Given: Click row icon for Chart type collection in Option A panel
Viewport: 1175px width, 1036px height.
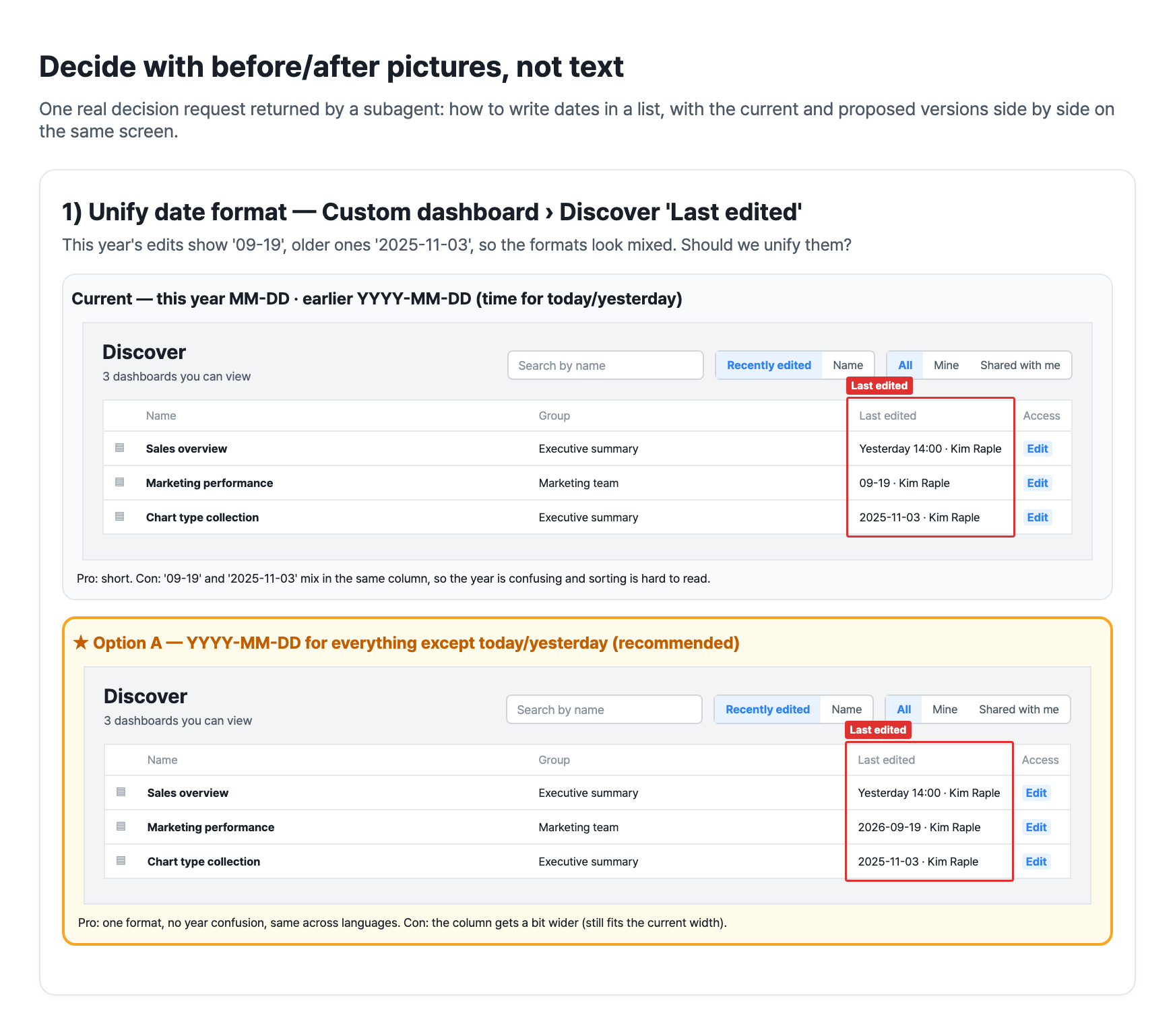Looking at the screenshot, I should pos(121,861).
